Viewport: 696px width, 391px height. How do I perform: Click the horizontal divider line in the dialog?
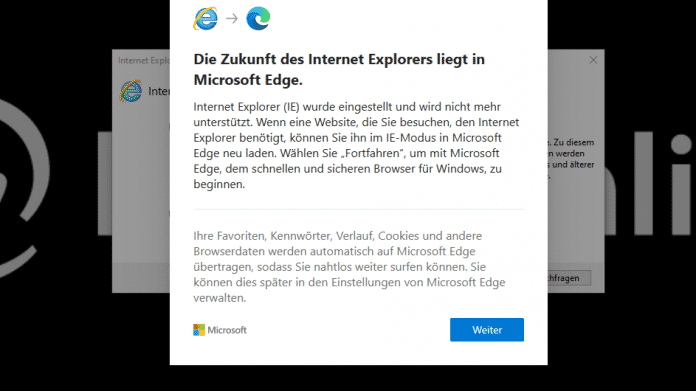[x=359, y=209]
